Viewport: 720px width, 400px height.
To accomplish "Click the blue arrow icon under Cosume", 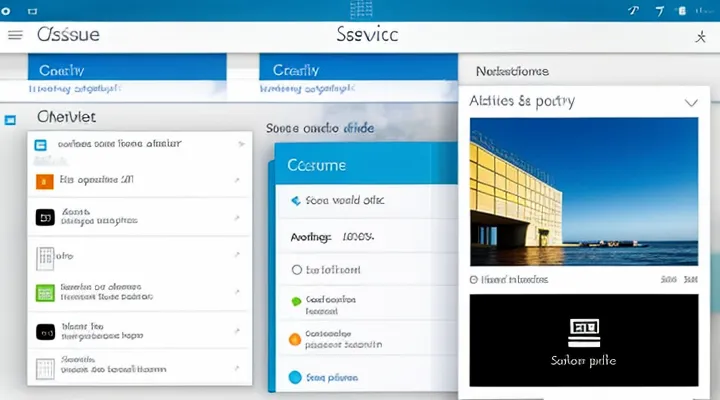I will click(294, 200).
